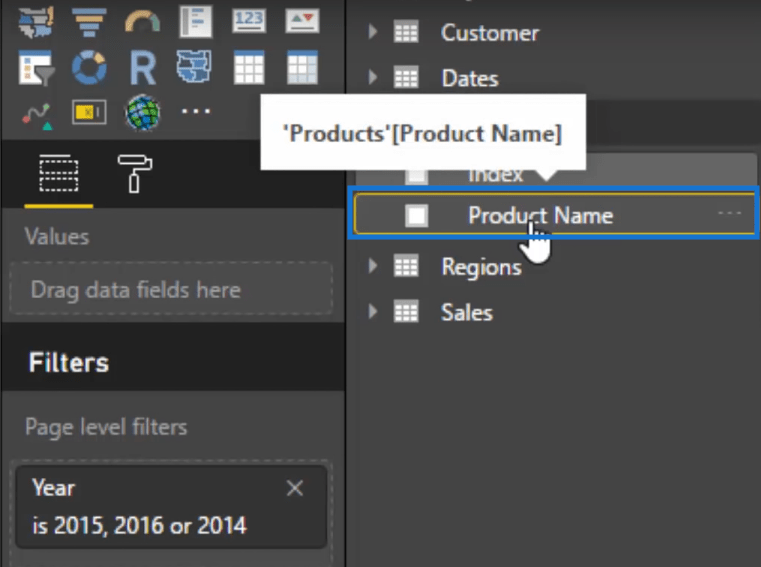
Task: Check the Index field checkbox
Action: tap(416, 177)
